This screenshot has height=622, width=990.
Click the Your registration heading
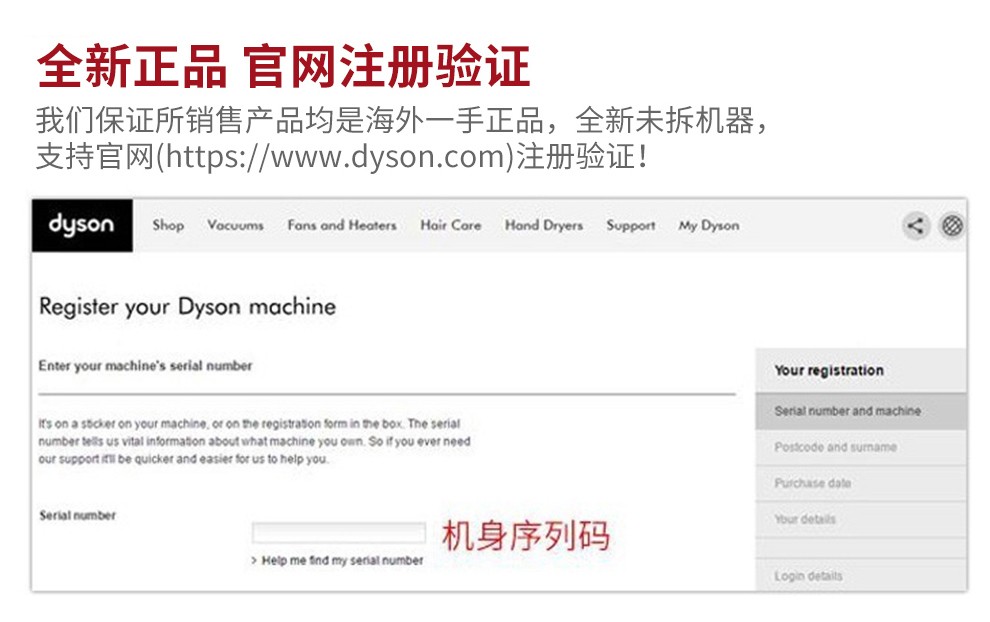829,371
